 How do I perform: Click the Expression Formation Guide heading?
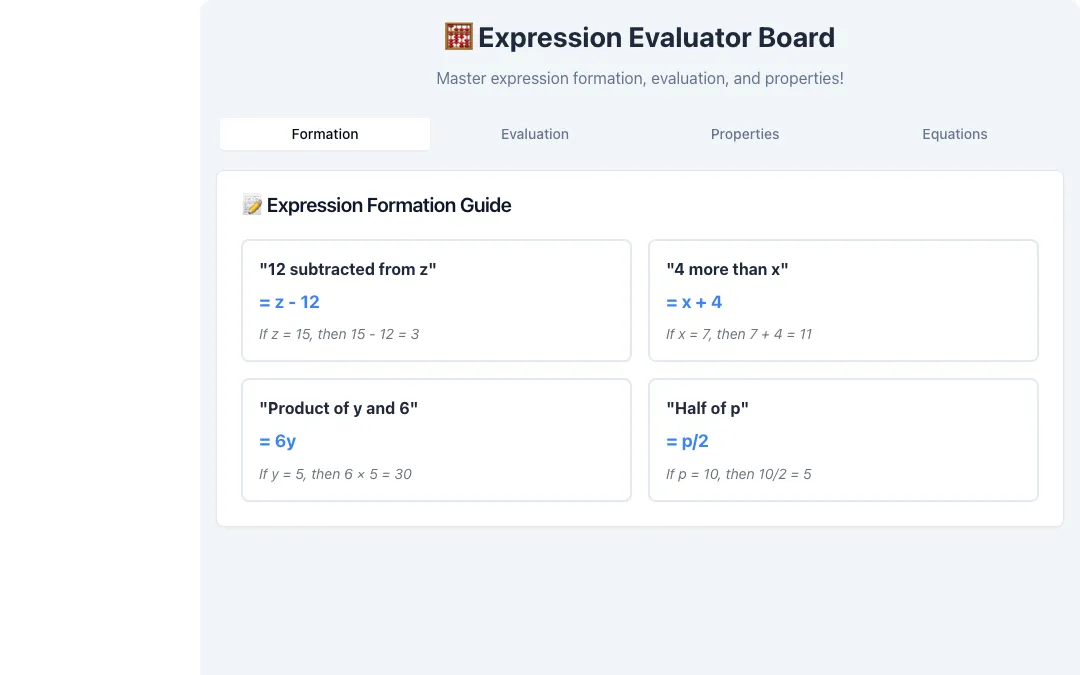389,205
